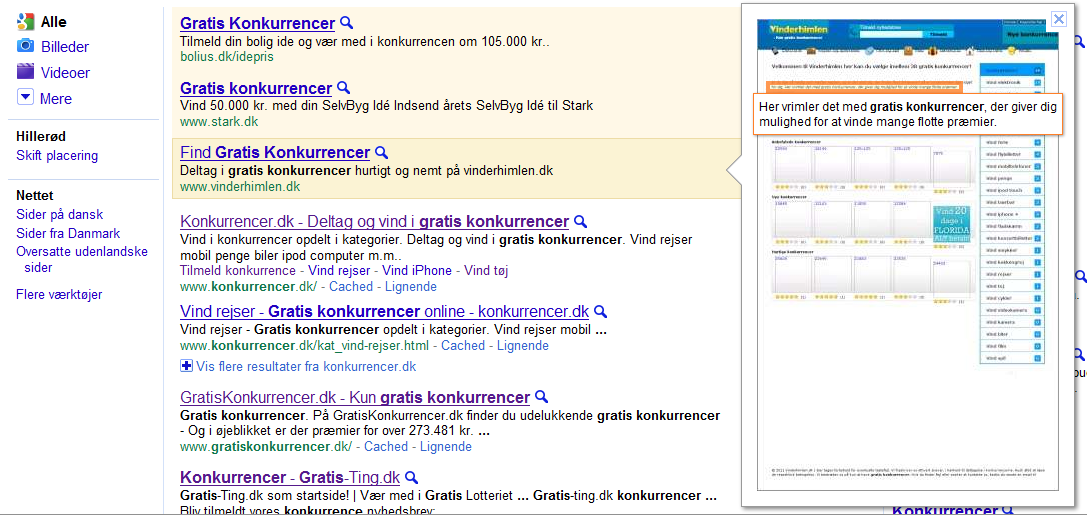Screen dimensions: 1087x515
Task: Click www.stark.dk green URL text
Action: (219, 121)
